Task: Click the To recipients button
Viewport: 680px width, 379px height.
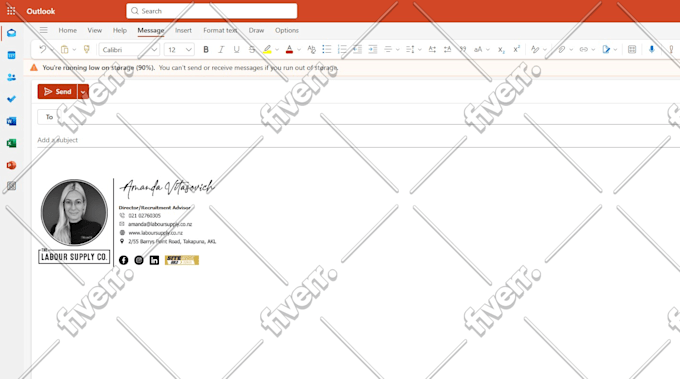Action: click(x=49, y=117)
